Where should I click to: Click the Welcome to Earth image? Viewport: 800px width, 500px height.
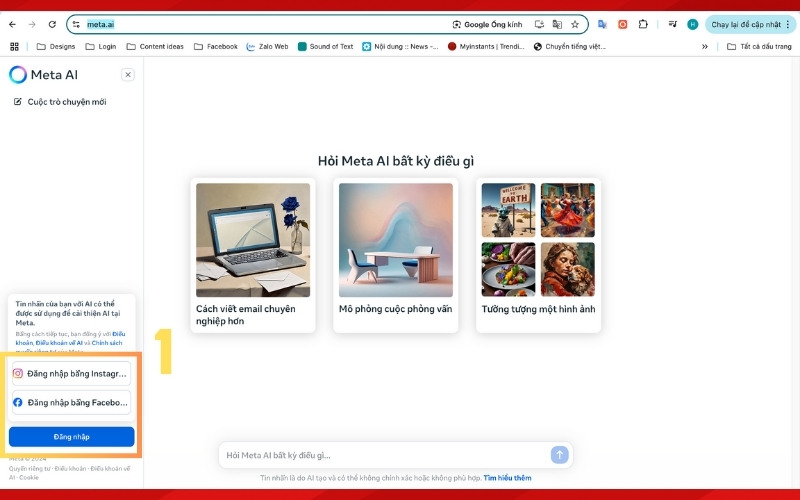click(x=508, y=210)
